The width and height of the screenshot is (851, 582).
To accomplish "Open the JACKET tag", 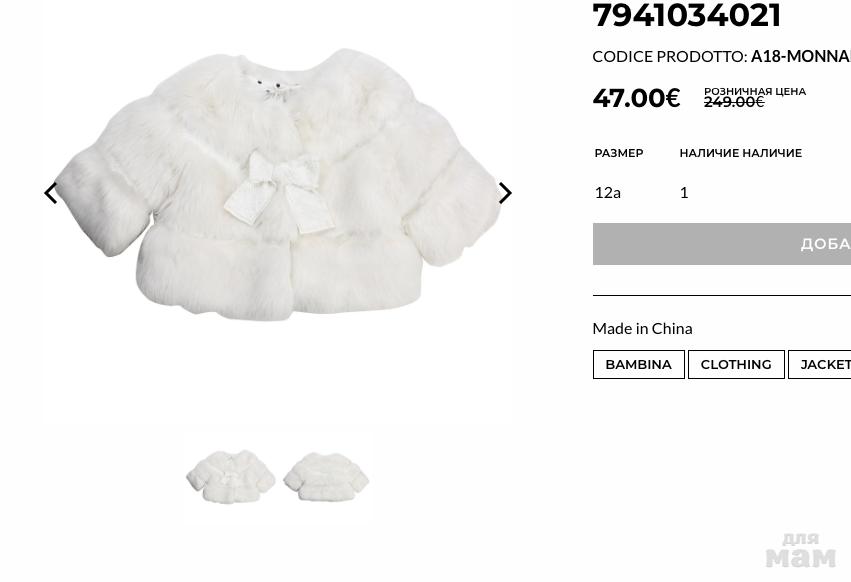I will (x=820, y=364).
